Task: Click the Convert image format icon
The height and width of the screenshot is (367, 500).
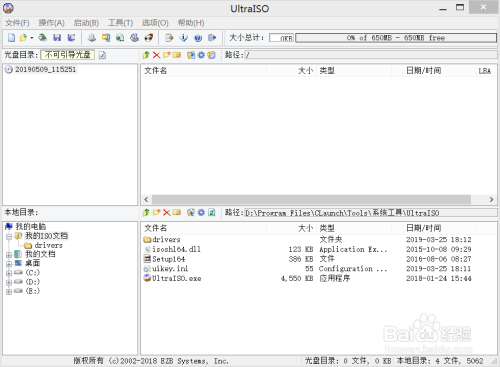Action: [106, 38]
